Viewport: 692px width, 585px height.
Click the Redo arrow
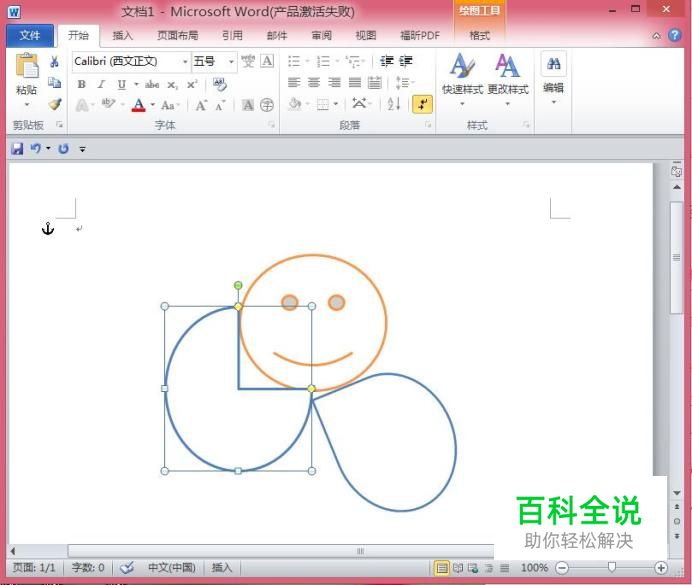click(64, 149)
